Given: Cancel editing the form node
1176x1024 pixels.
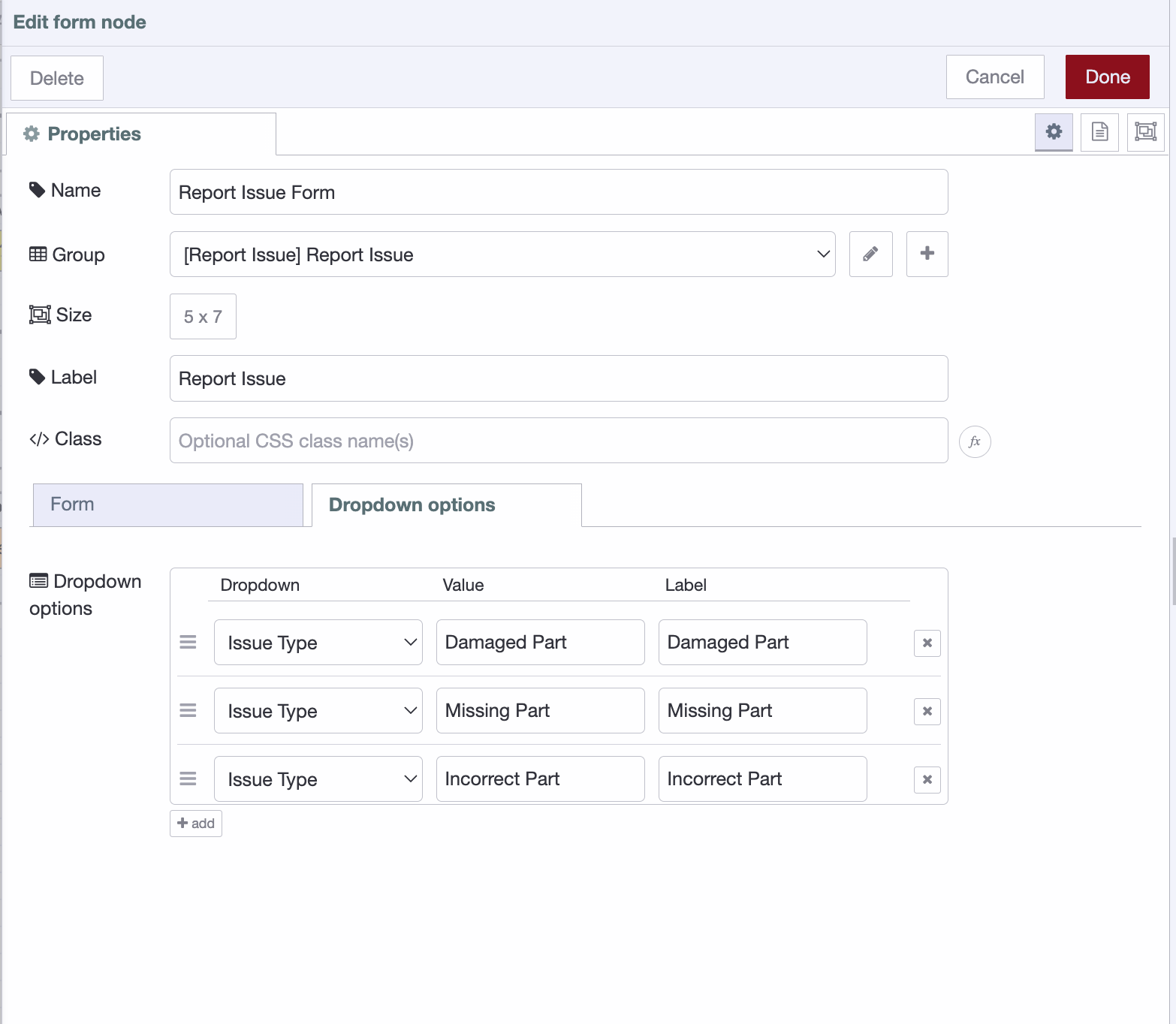Looking at the screenshot, I should (x=995, y=77).
